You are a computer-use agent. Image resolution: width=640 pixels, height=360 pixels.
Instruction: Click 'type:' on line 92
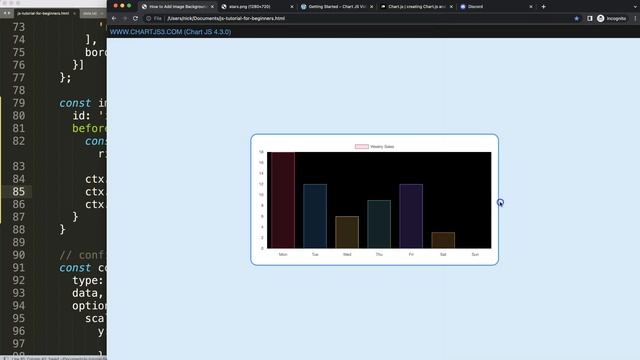(88, 280)
